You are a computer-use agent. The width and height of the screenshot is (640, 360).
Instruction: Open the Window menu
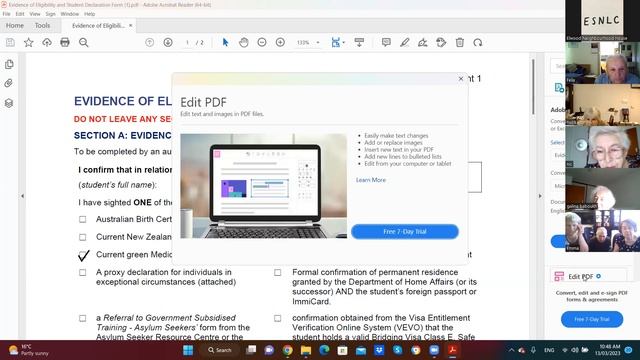[x=69, y=14]
